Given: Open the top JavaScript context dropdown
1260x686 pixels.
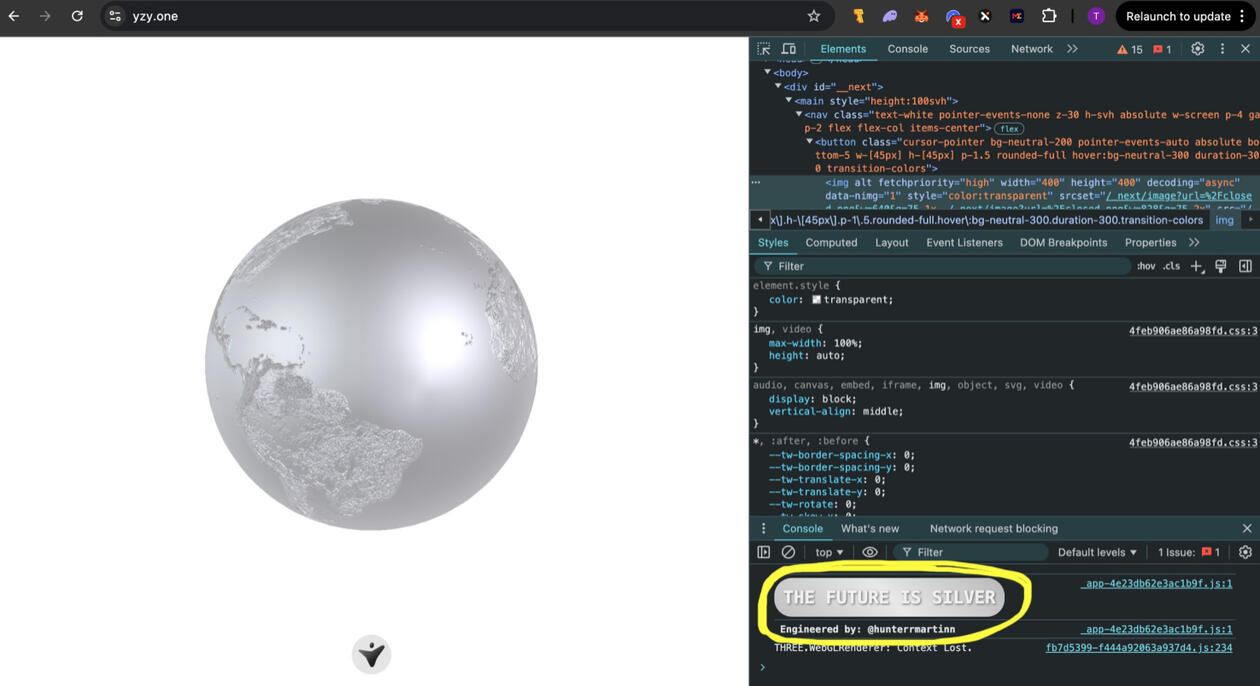Looking at the screenshot, I should pos(829,552).
